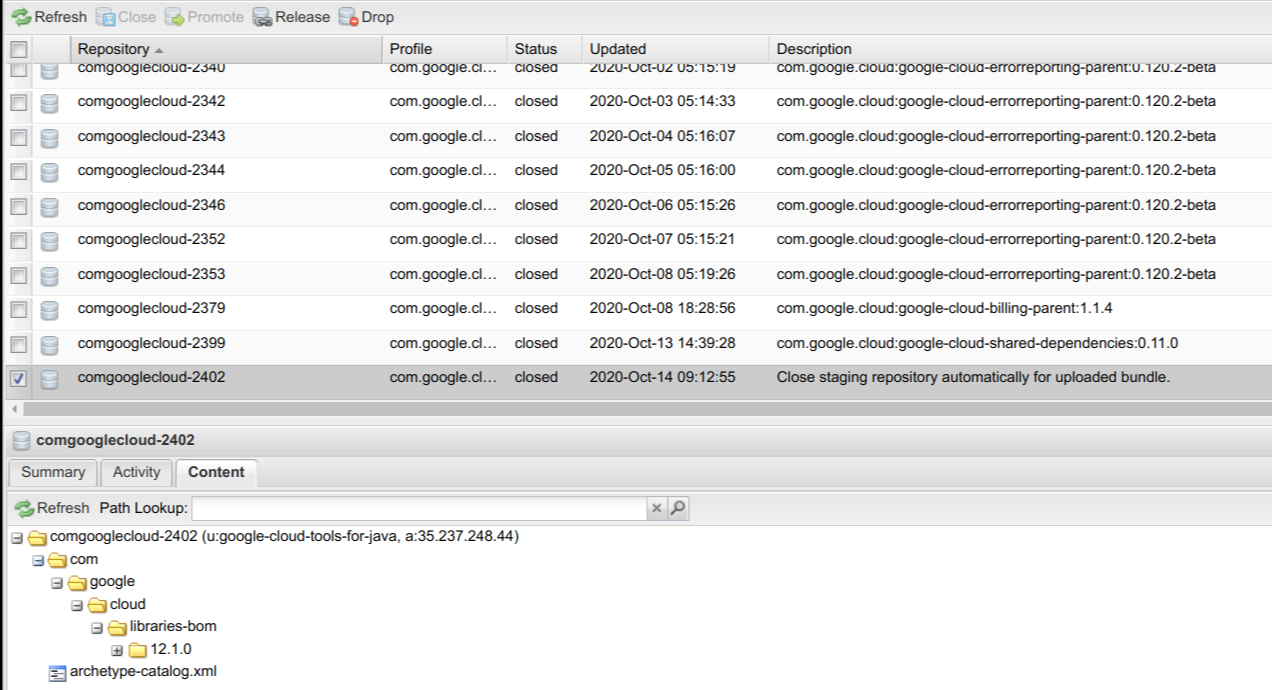Click the Refresh button in Content tab
The width and height of the screenshot is (1272, 690).
[52, 508]
